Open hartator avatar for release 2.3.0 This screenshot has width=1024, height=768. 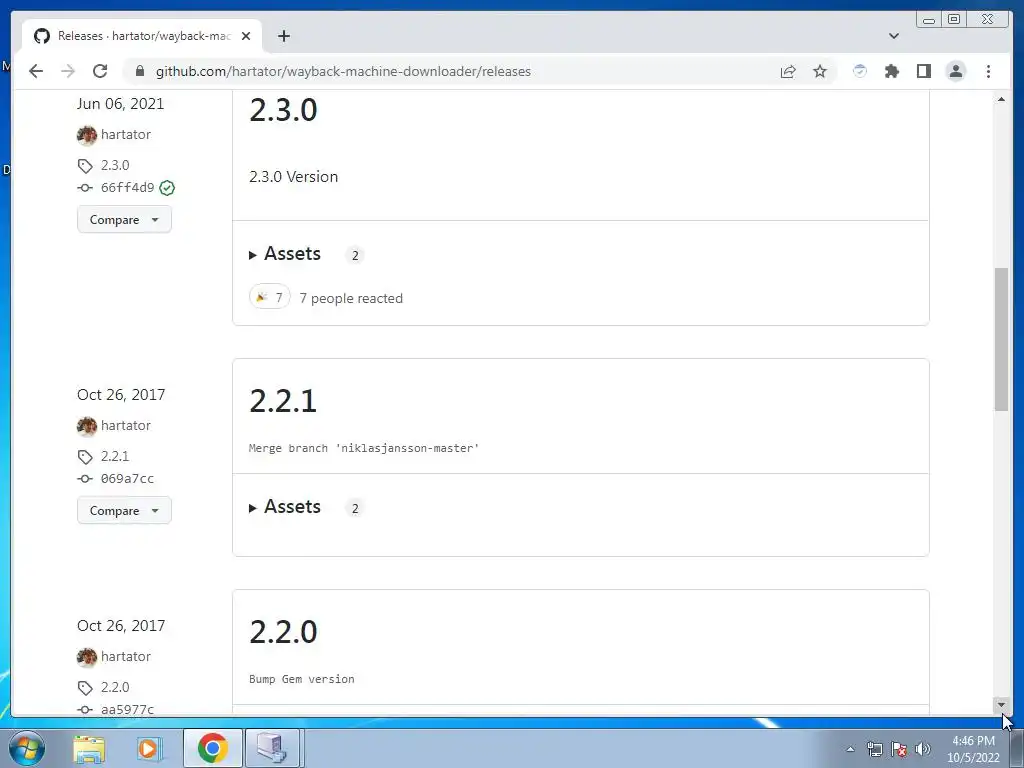[x=87, y=135]
